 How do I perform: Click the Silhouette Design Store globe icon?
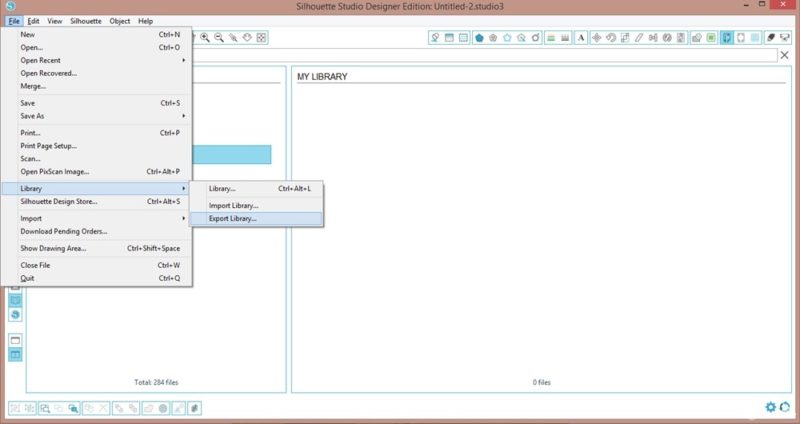(x=15, y=314)
